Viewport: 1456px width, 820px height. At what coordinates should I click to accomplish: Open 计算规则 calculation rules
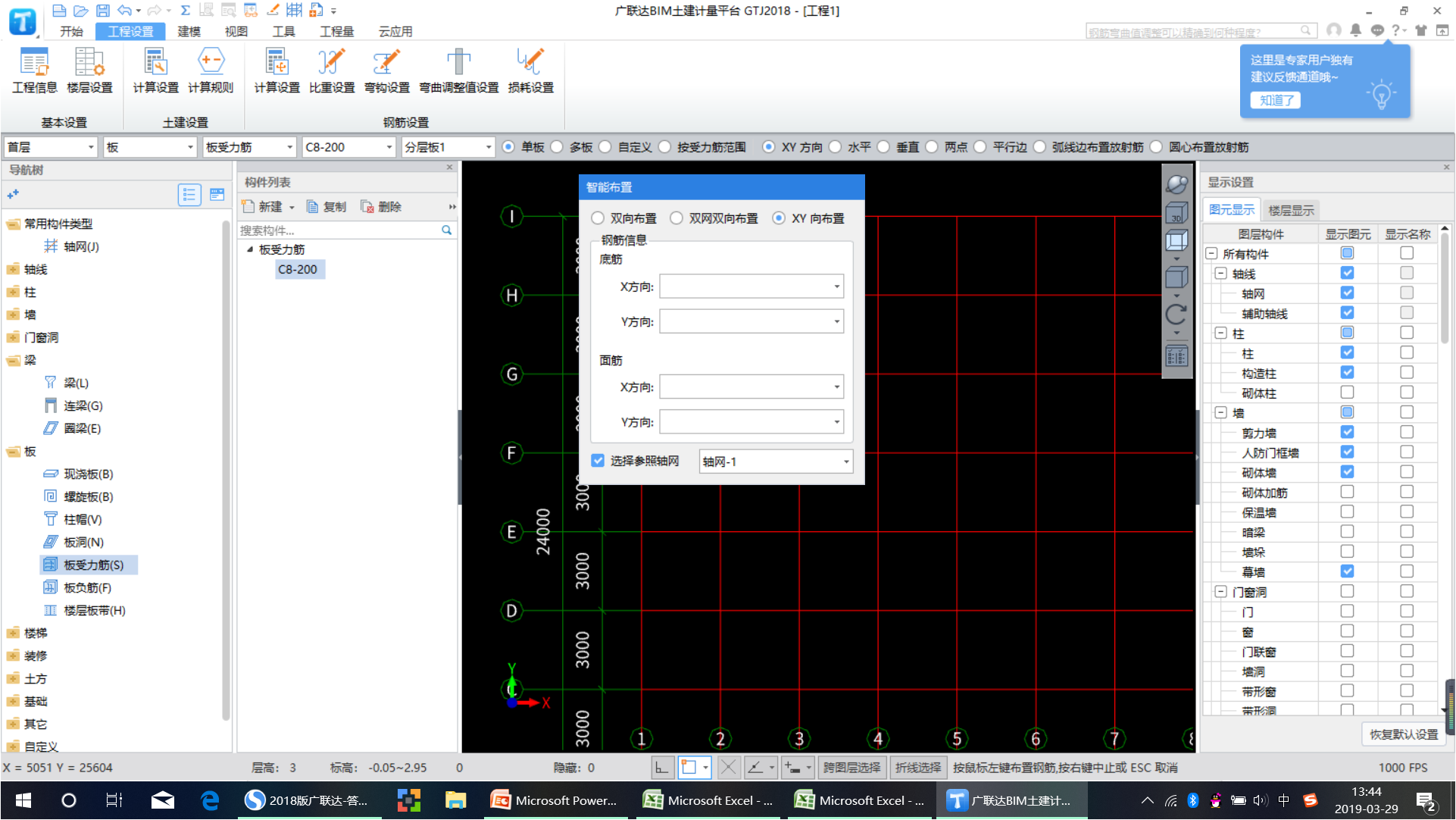point(211,70)
